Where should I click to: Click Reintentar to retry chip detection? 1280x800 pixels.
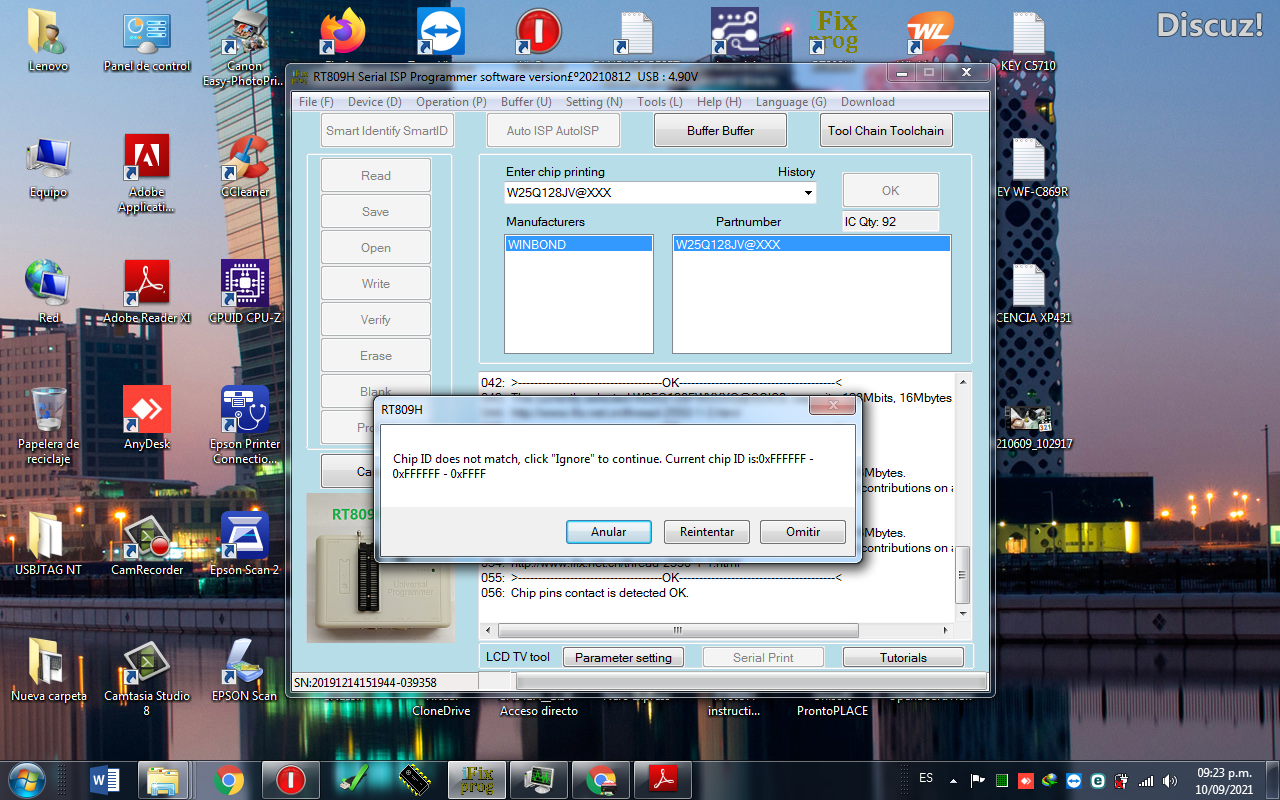(x=706, y=532)
